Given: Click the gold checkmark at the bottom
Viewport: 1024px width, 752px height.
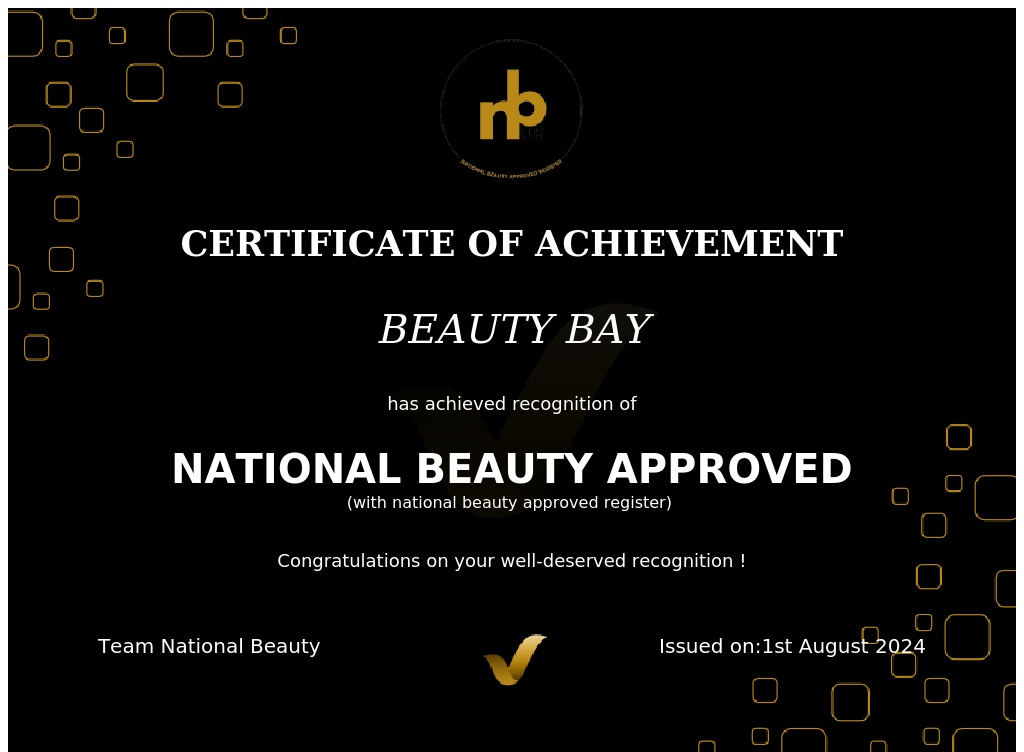Looking at the screenshot, I should click(515, 659).
